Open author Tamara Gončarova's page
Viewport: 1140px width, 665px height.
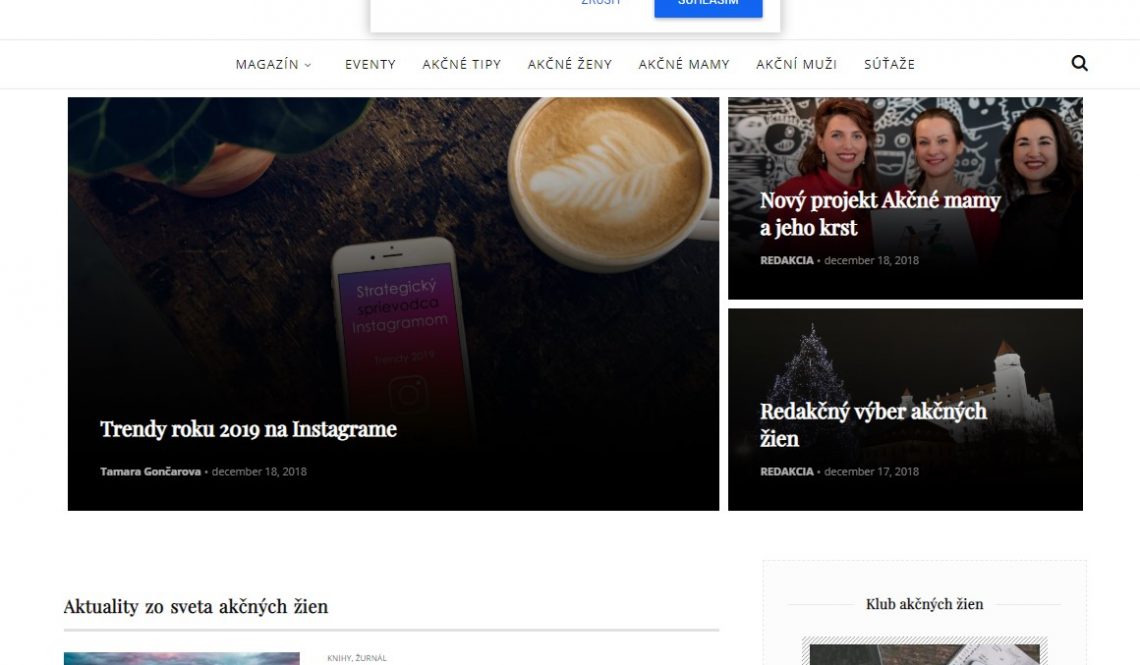pos(150,471)
